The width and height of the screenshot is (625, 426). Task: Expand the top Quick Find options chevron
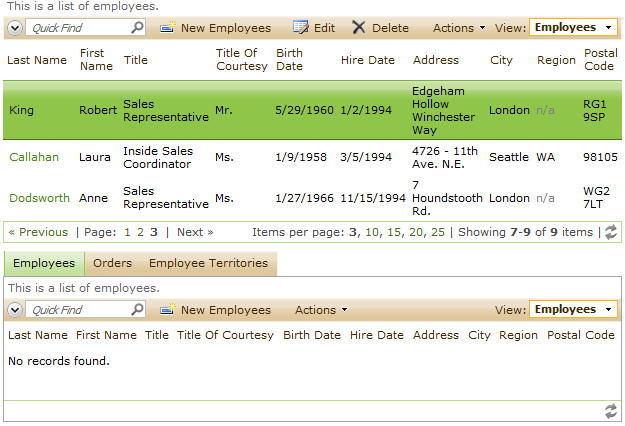coord(15,28)
